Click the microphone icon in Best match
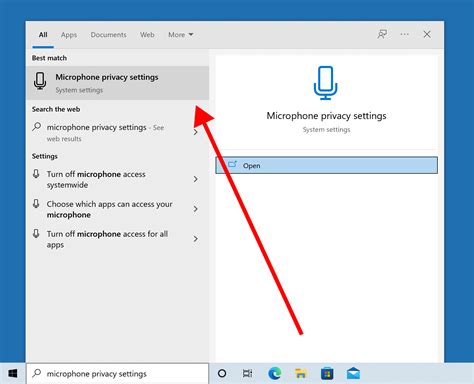Screen dimensions: 474x384 point(40,81)
